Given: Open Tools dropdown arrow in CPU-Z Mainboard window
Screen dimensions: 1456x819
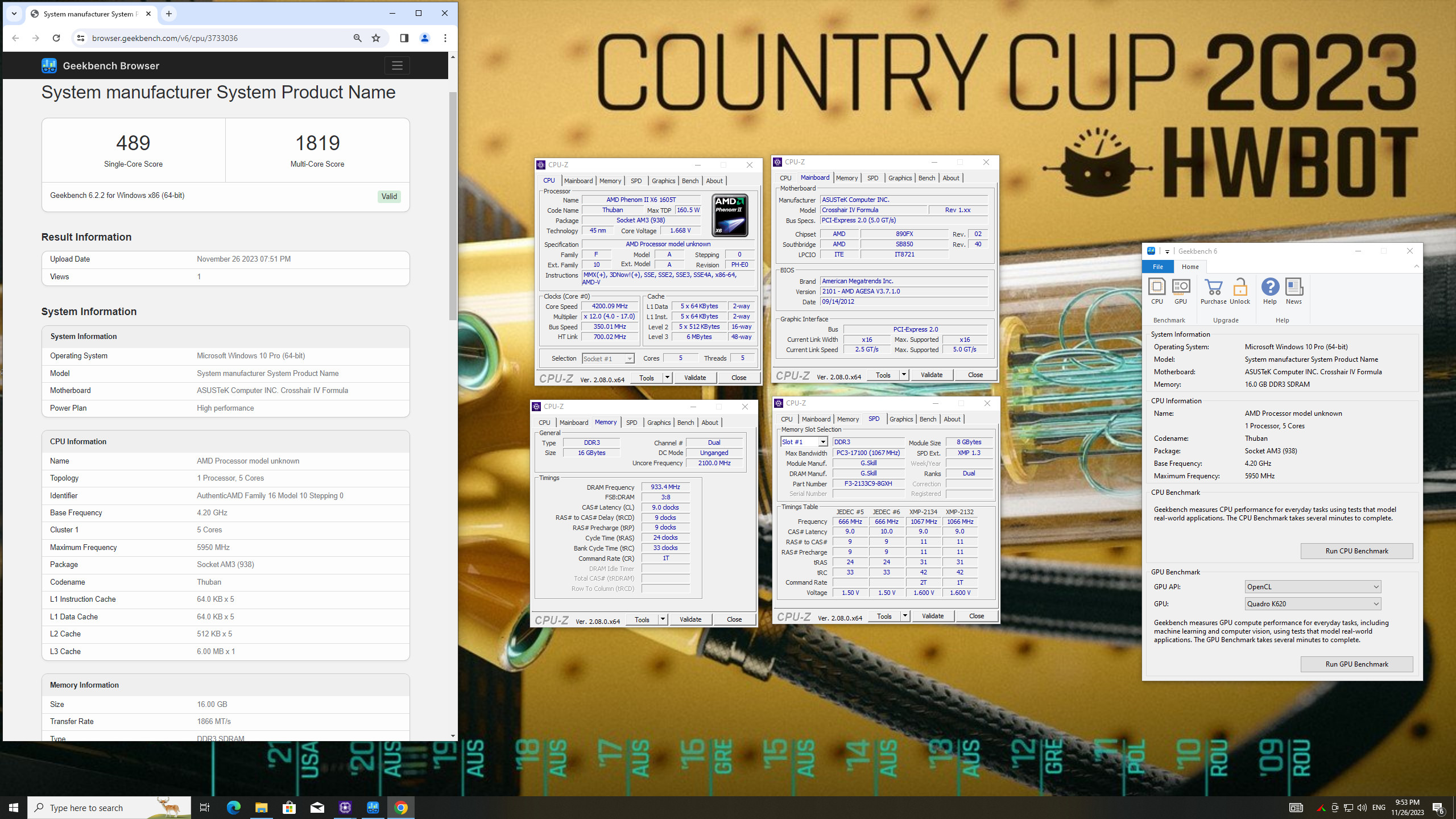Looking at the screenshot, I should click(x=904, y=375).
